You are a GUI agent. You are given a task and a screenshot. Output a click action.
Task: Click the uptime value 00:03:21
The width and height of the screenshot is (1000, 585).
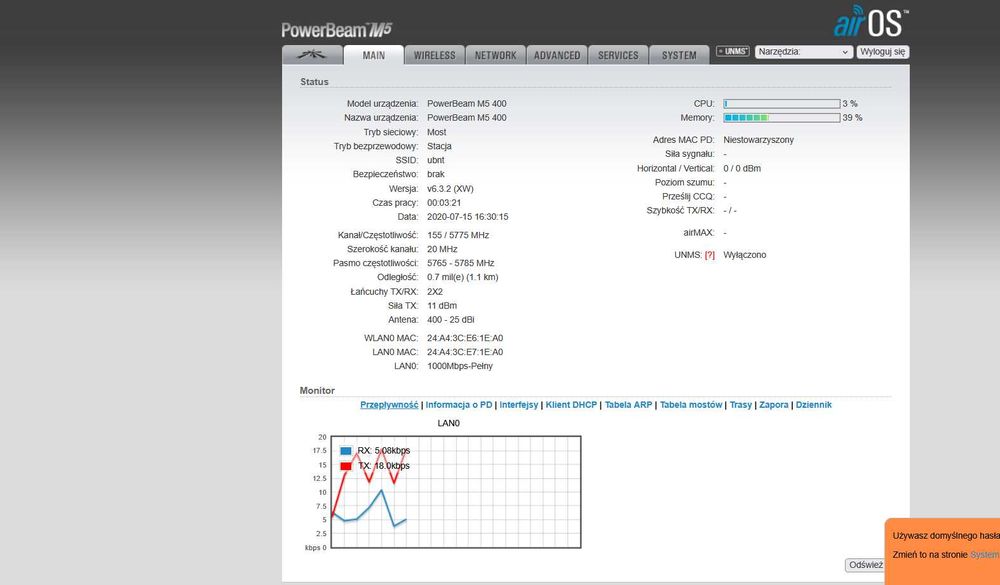(x=444, y=203)
